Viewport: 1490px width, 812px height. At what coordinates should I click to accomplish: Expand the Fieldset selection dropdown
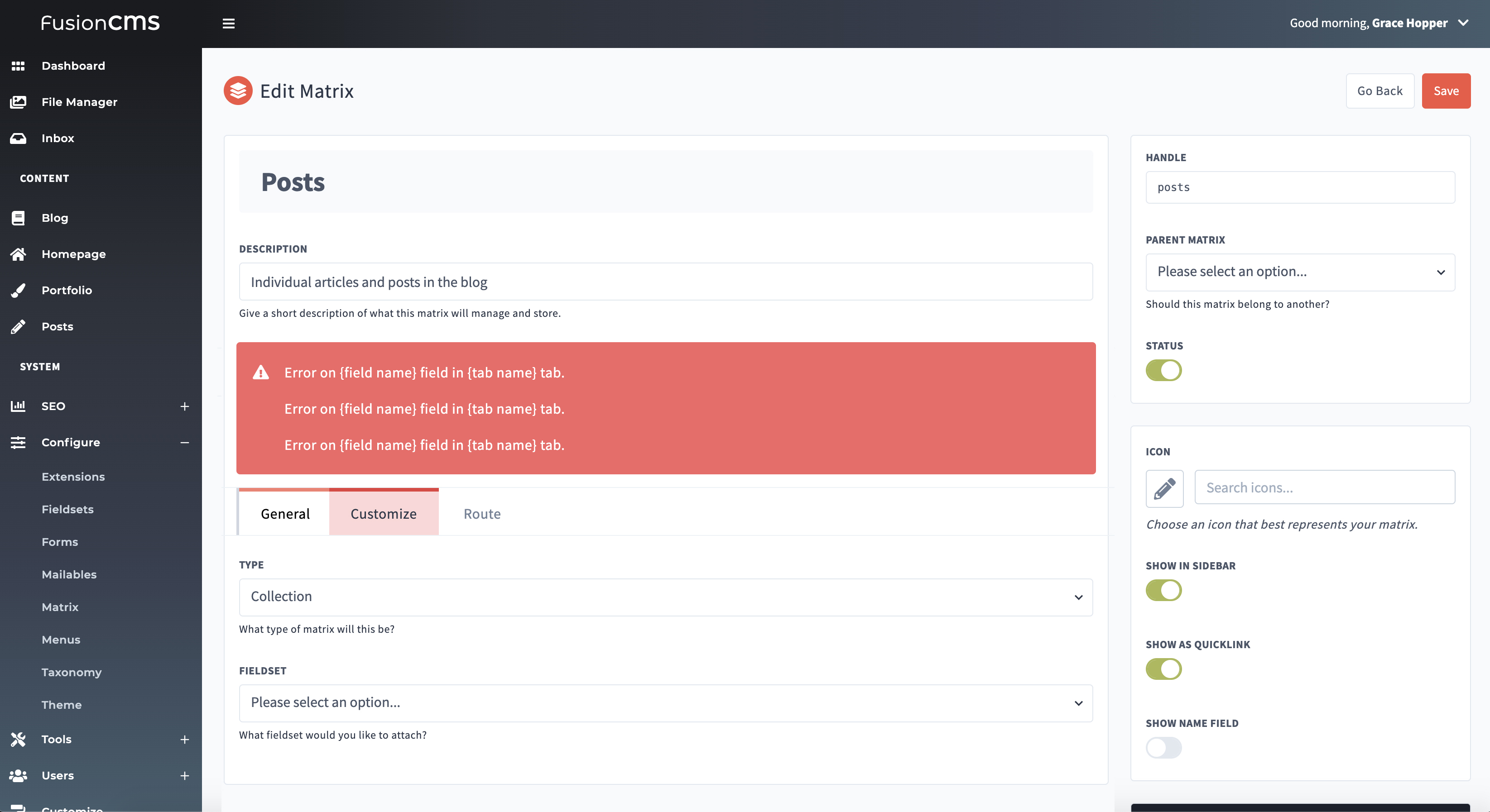pos(665,703)
